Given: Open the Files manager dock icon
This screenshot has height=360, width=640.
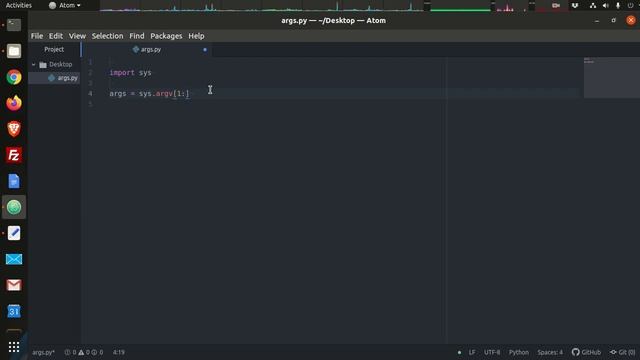Looking at the screenshot, I should point(14,51).
